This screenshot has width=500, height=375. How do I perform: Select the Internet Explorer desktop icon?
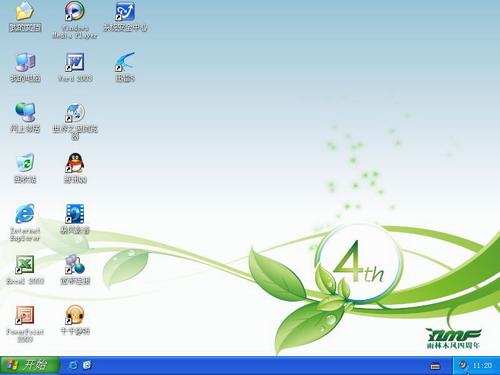pos(25,223)
